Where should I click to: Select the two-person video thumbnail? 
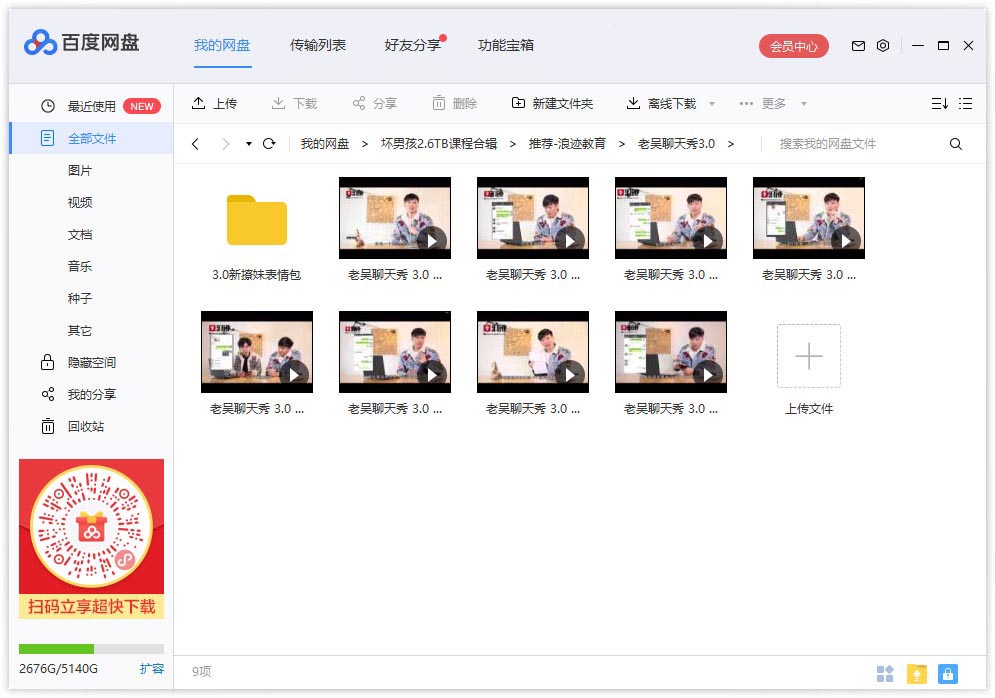(x=256, y=352)
